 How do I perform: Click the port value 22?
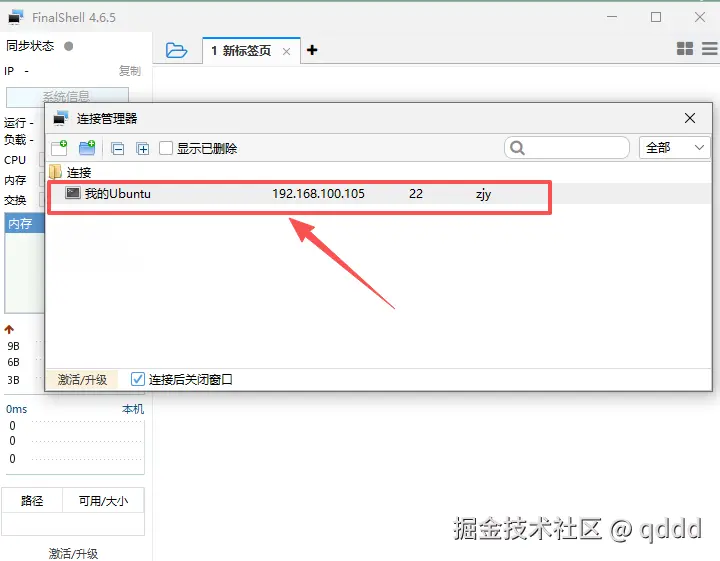(x=416, y=194)
